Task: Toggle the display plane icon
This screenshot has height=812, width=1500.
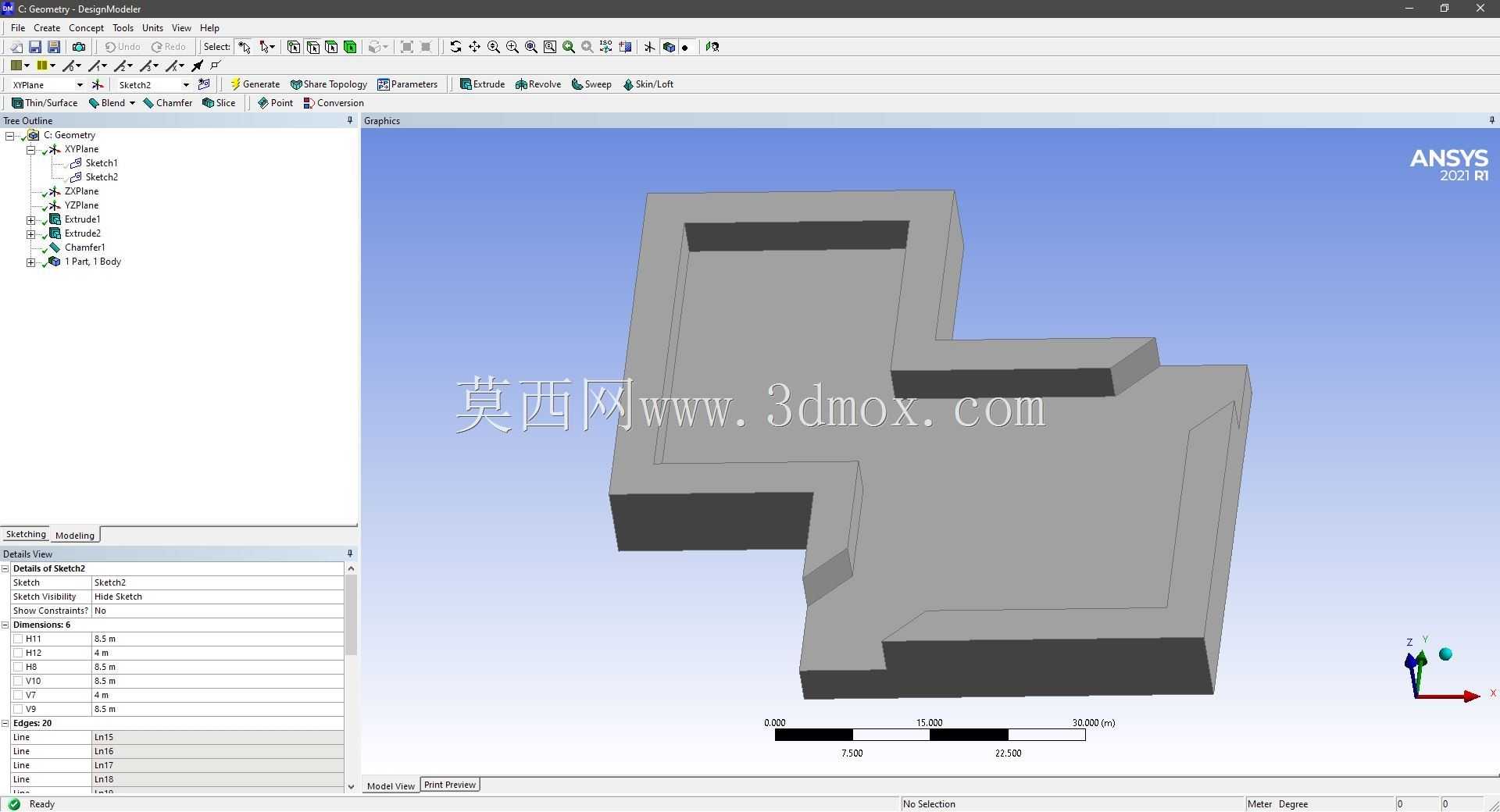Action: (649, 47)
